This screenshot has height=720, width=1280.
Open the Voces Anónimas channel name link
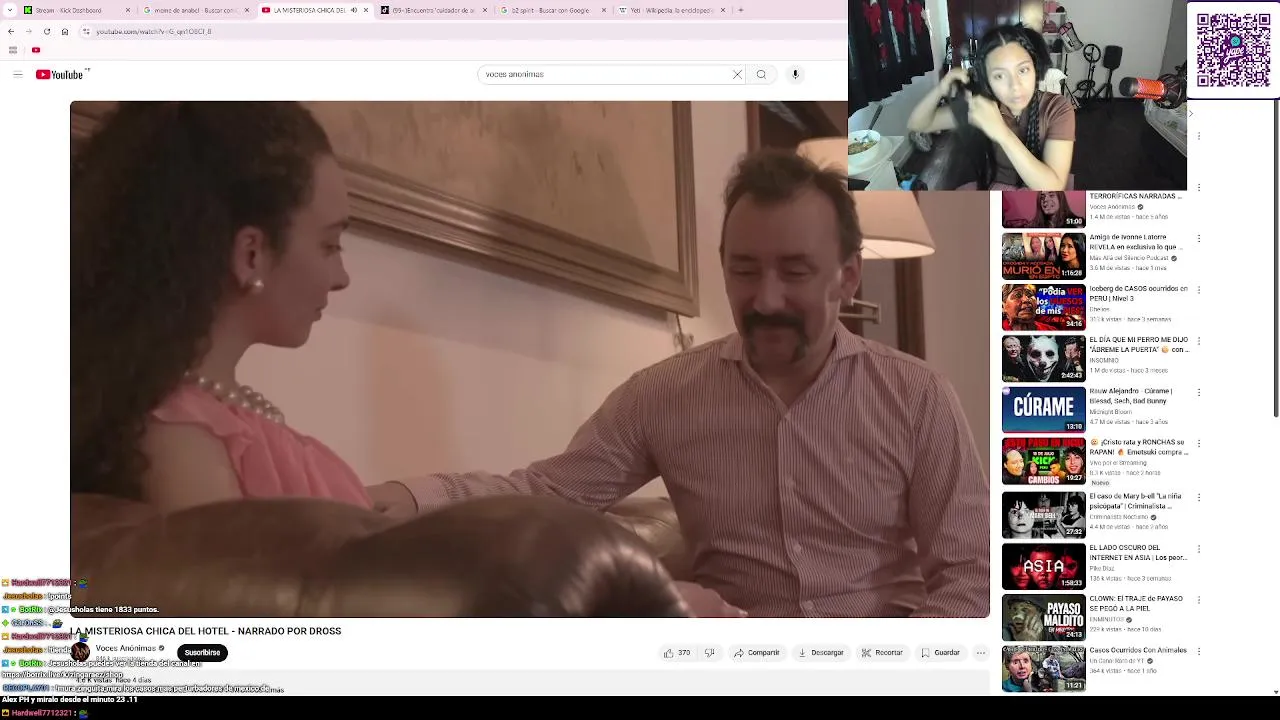pyautogui.click(x=125, y=648)
